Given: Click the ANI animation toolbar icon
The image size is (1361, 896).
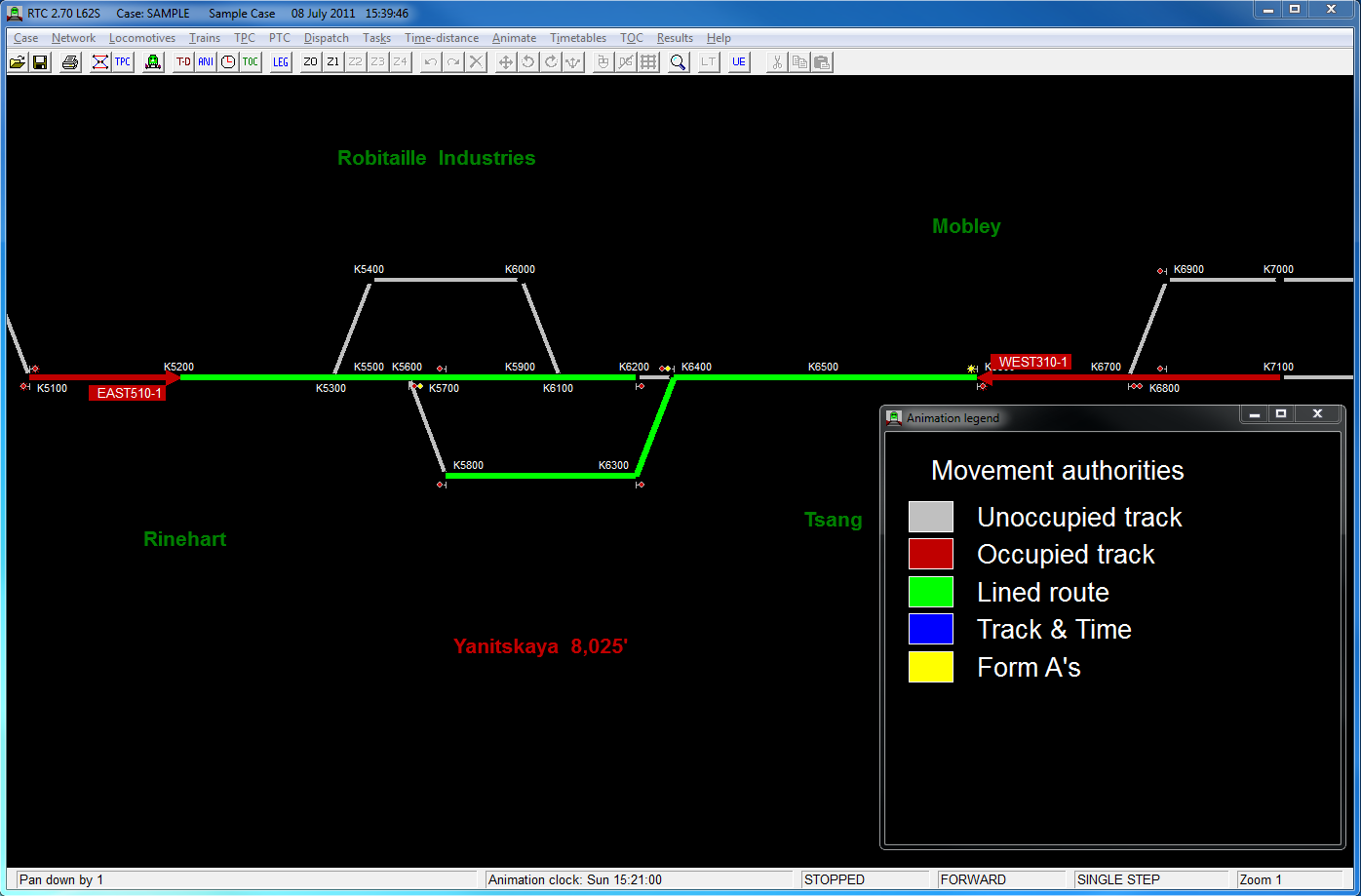Looking at the screenshot, I should (x=206, y=62).
